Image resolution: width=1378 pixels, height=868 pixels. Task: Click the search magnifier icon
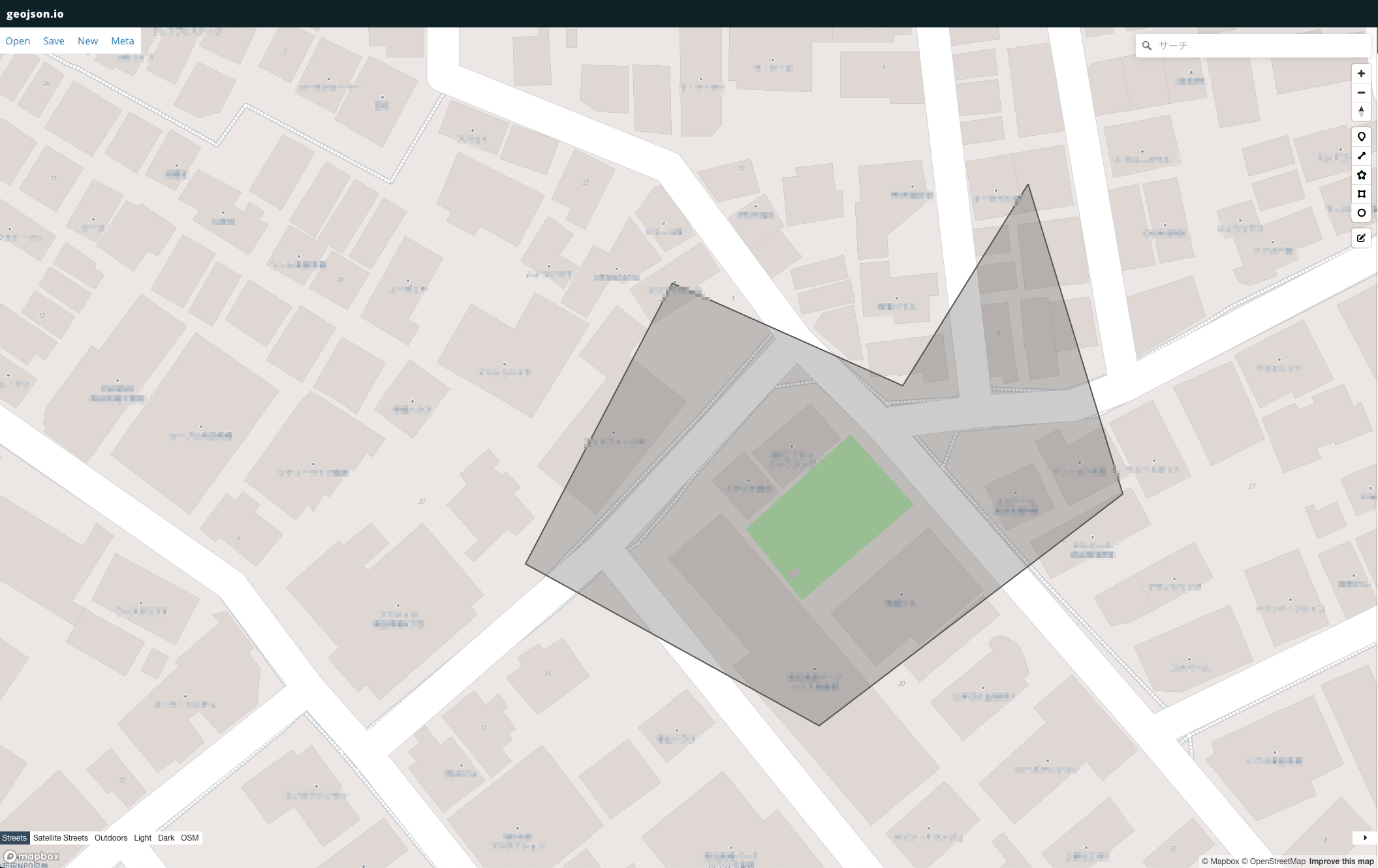(1146, 46)
